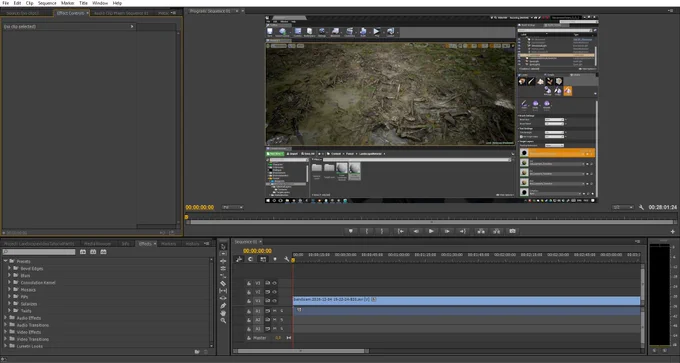Select the Pen tool in tools panel
This screenshot has width=680, height=363.
pyautogui.click(x=223, y=305)
